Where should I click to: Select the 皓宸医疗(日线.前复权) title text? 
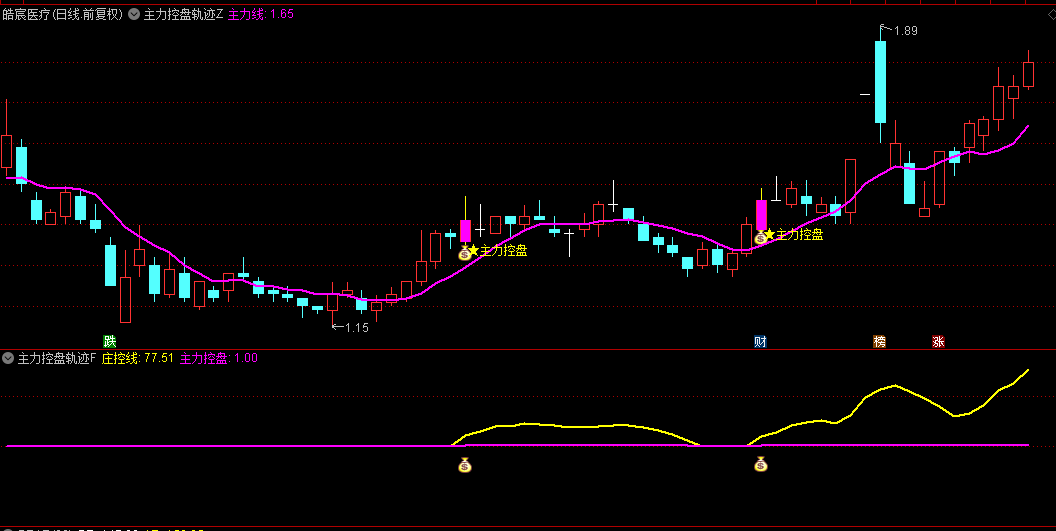(63, 13)
